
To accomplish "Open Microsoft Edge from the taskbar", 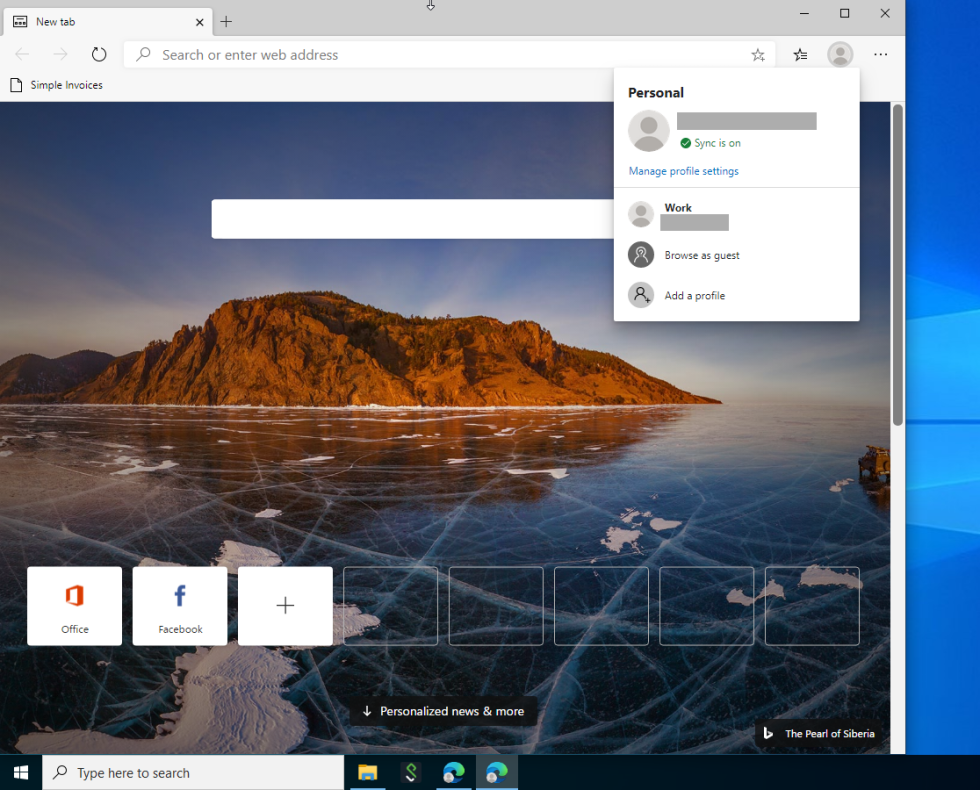I will [x=454, y=772].
